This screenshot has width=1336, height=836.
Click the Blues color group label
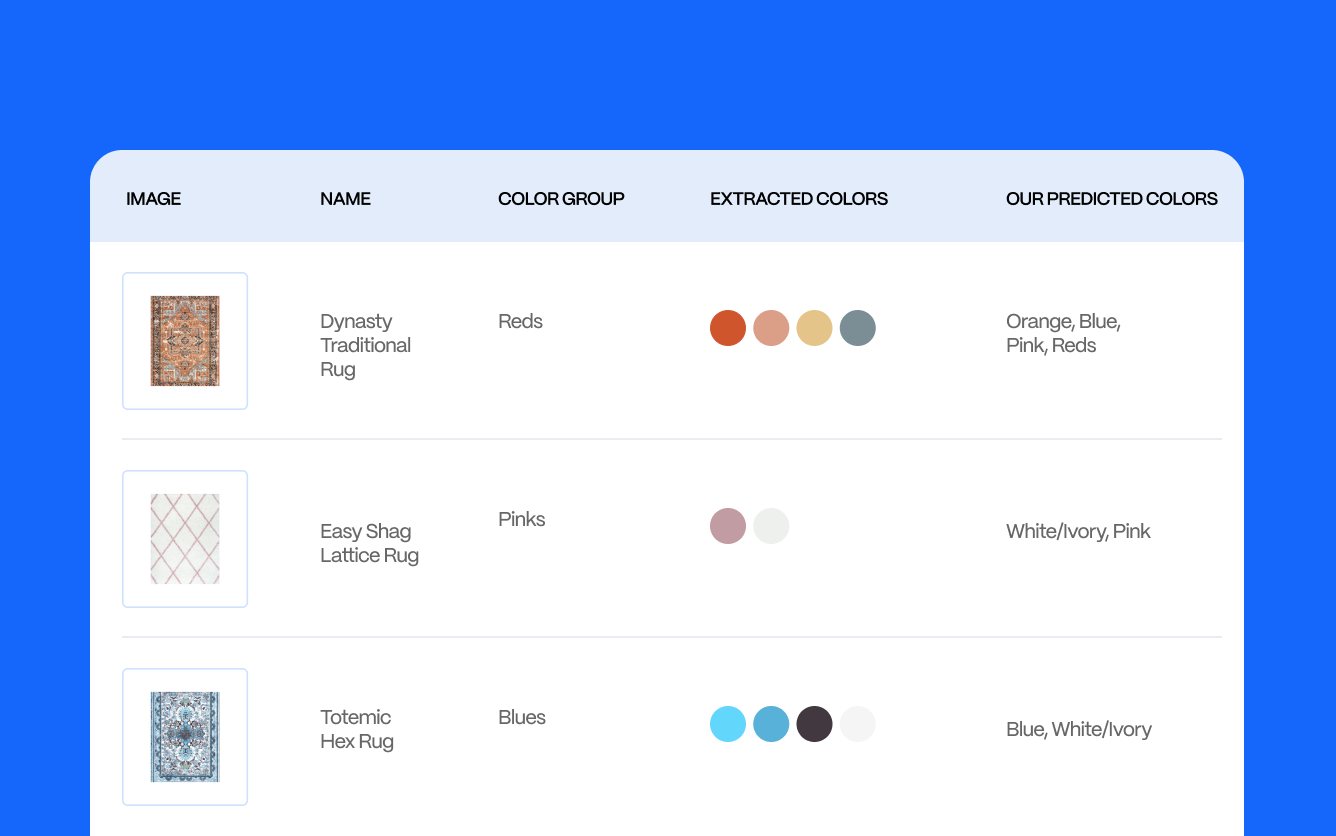pyautogui.click(x=521, y=717)
